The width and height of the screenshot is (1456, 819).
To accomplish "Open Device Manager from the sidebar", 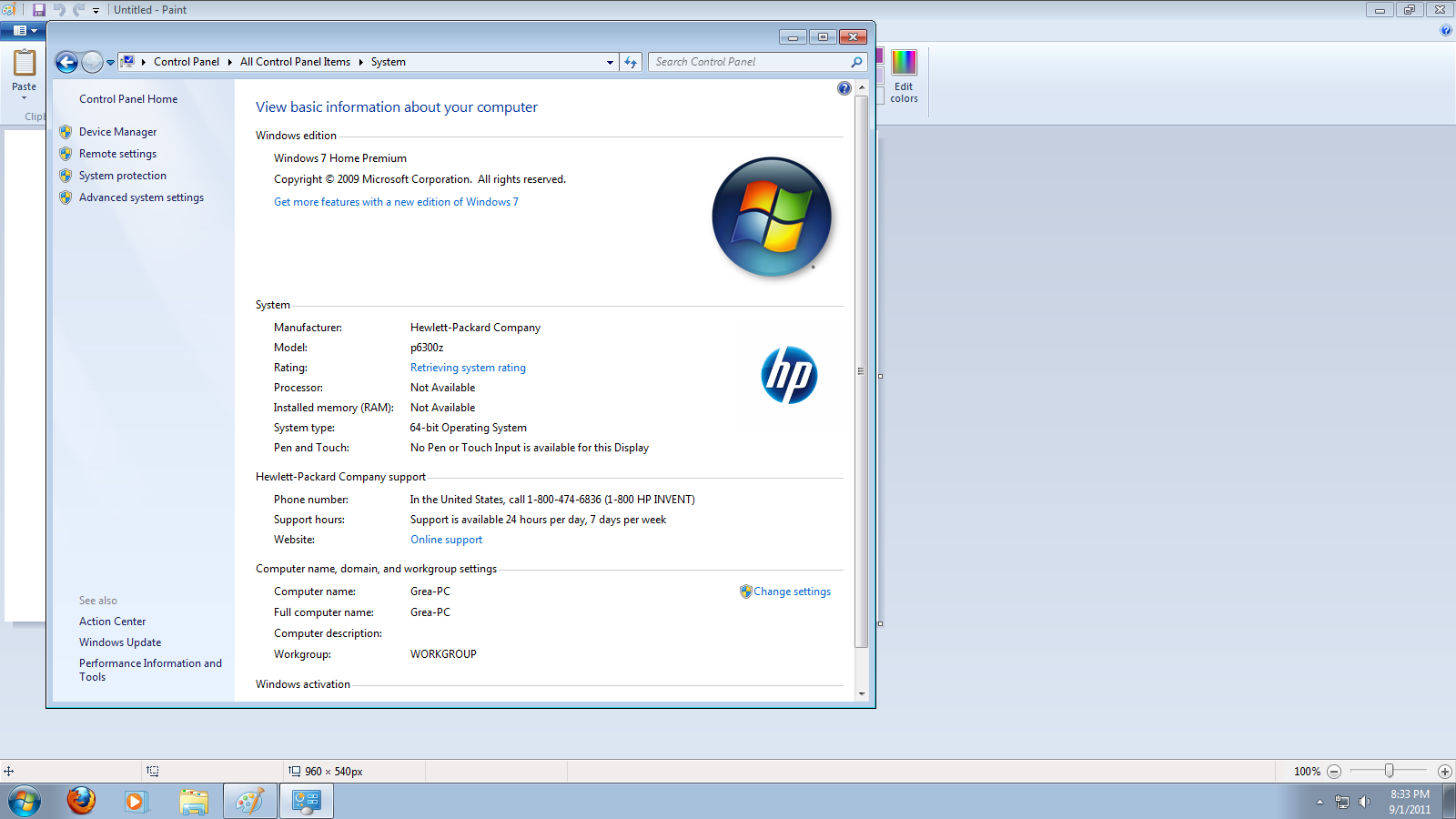I will click(x=117, y=132).
